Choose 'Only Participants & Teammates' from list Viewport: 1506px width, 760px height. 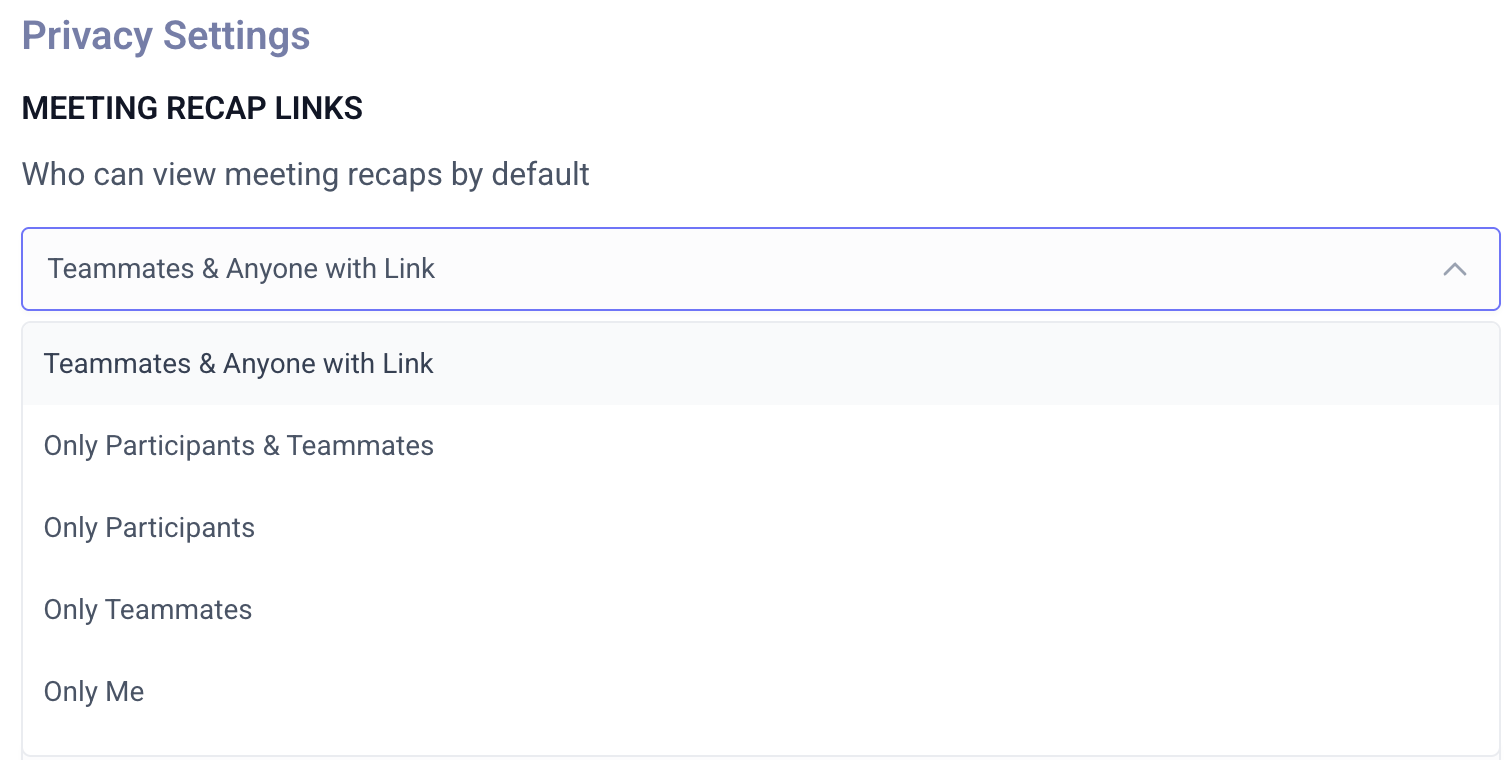coord(238,446)
